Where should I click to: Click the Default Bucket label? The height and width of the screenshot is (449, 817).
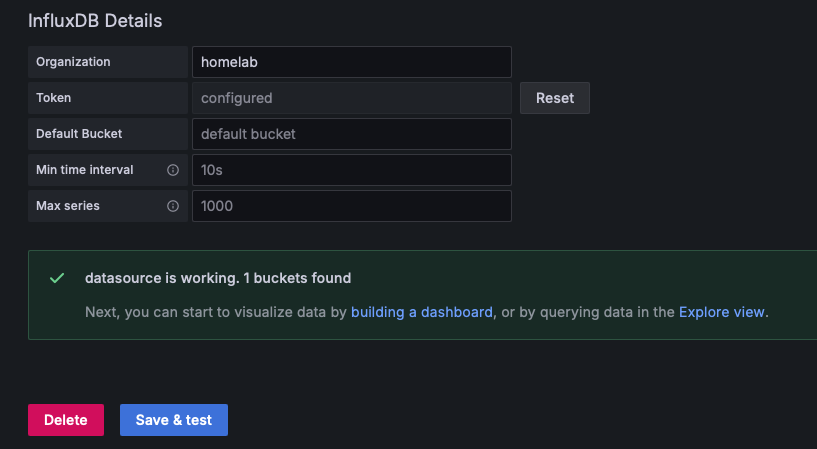(x=79, y=134)
